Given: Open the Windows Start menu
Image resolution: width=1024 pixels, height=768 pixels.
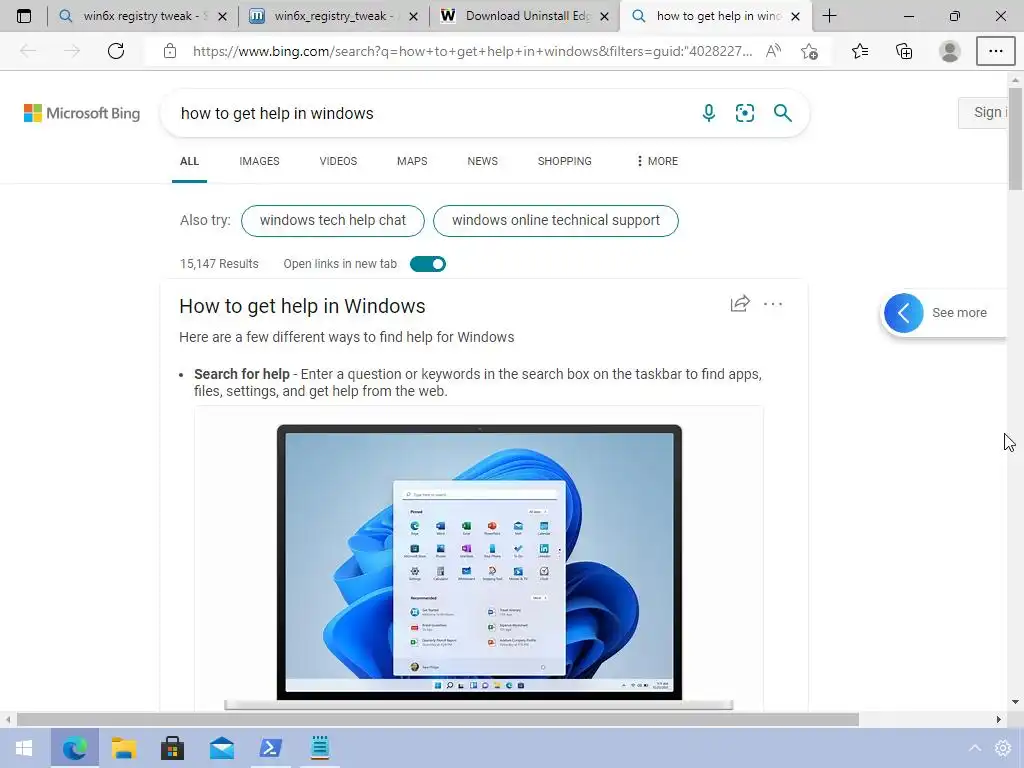Looking at the screenshot, I should (24, 748).
